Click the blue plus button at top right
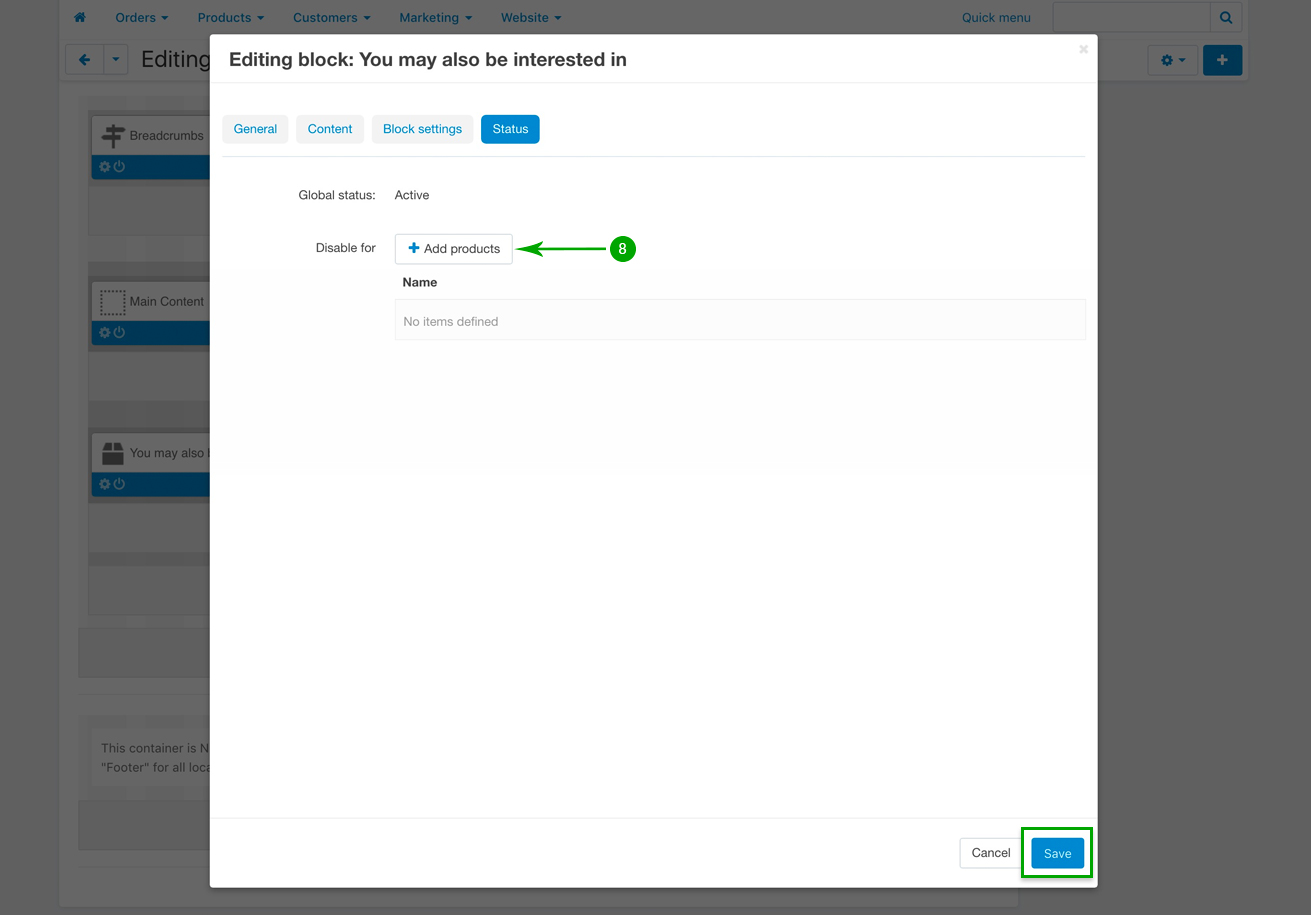Viewport: 1311px width, 915px height. [x=1222, y=60]
